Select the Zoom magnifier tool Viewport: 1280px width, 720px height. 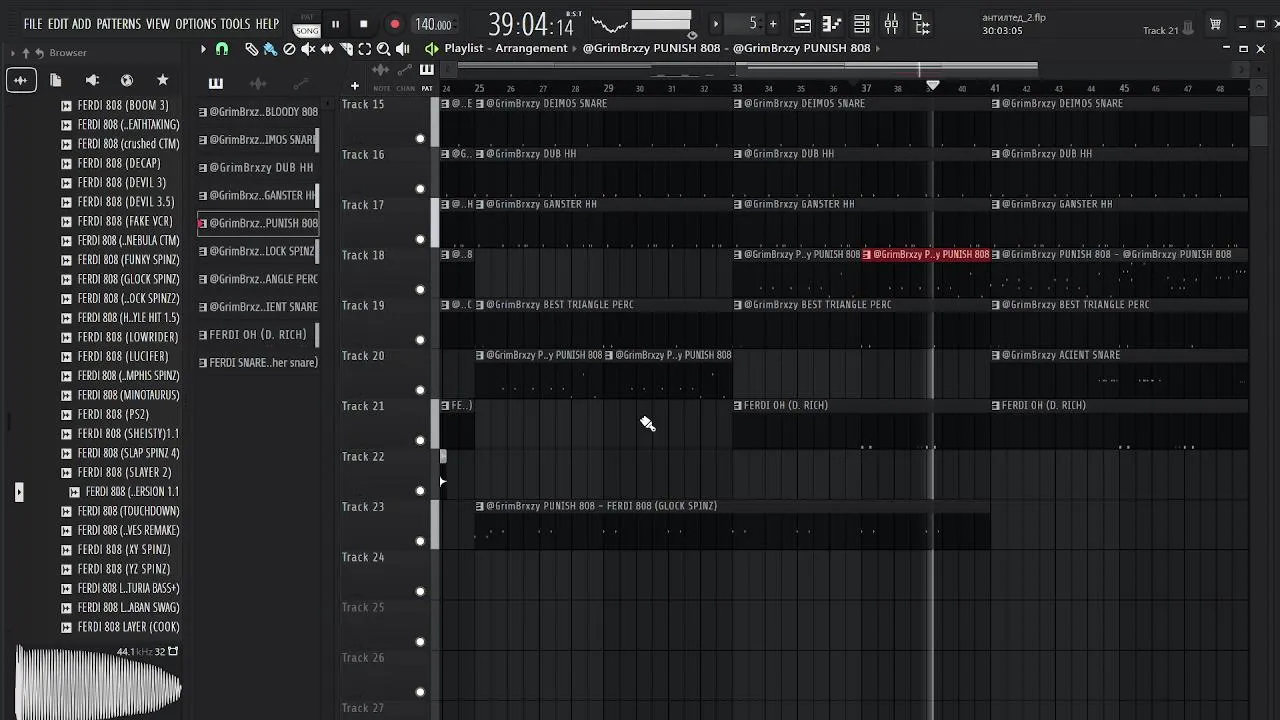383,48
